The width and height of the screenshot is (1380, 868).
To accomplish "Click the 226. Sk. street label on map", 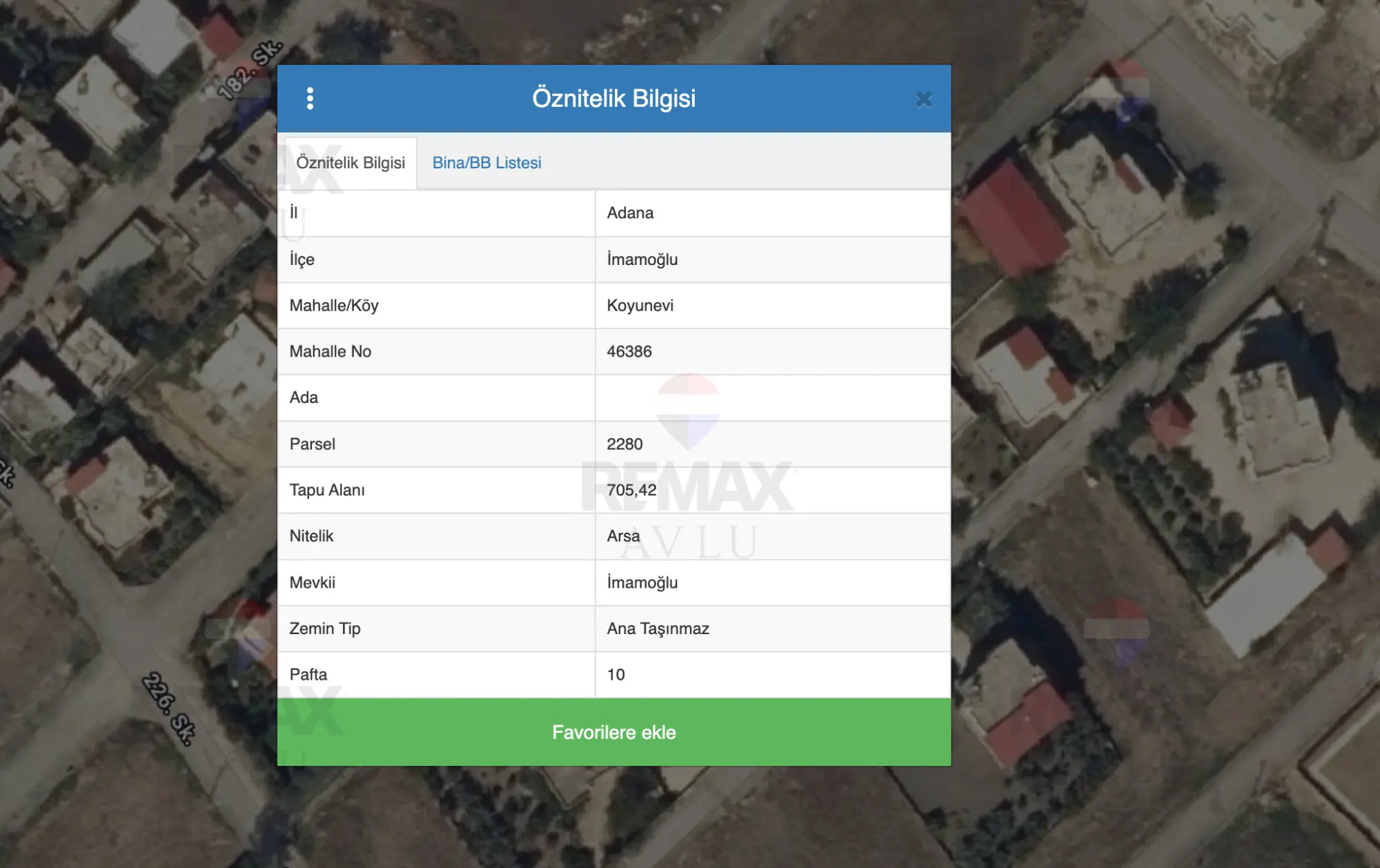I will 169,709.
